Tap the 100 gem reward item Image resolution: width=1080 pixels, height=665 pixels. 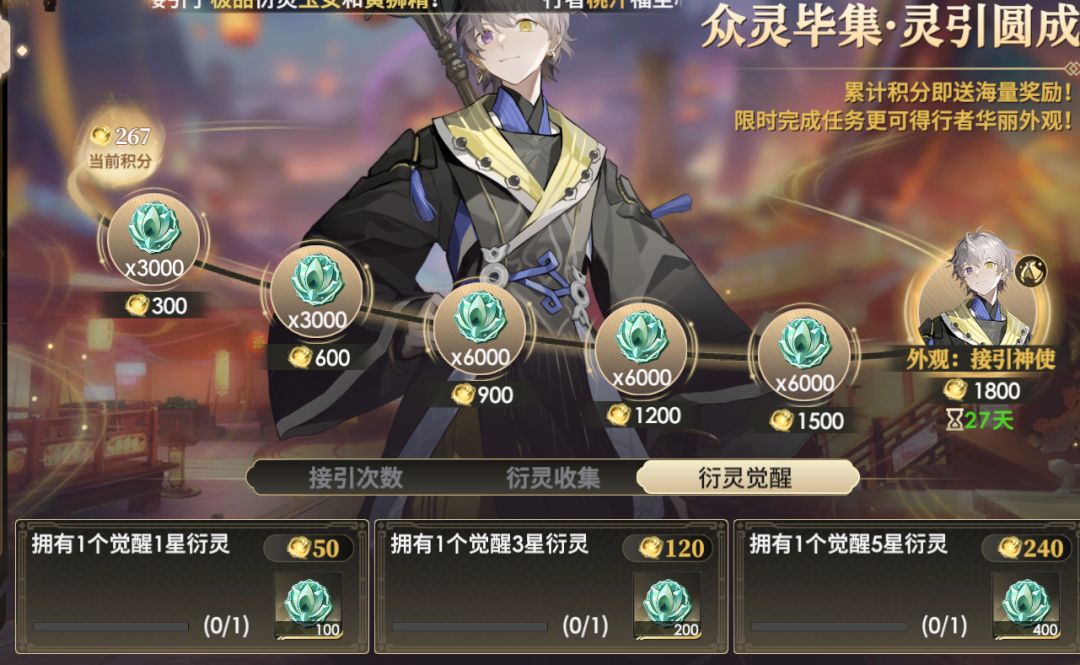[x=308, y=606]
